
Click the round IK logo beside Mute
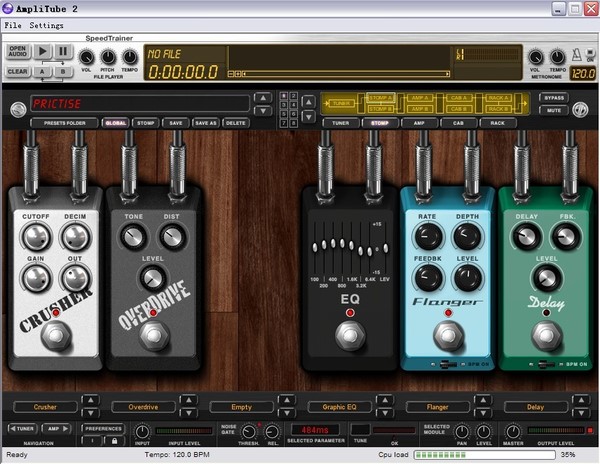580,110
